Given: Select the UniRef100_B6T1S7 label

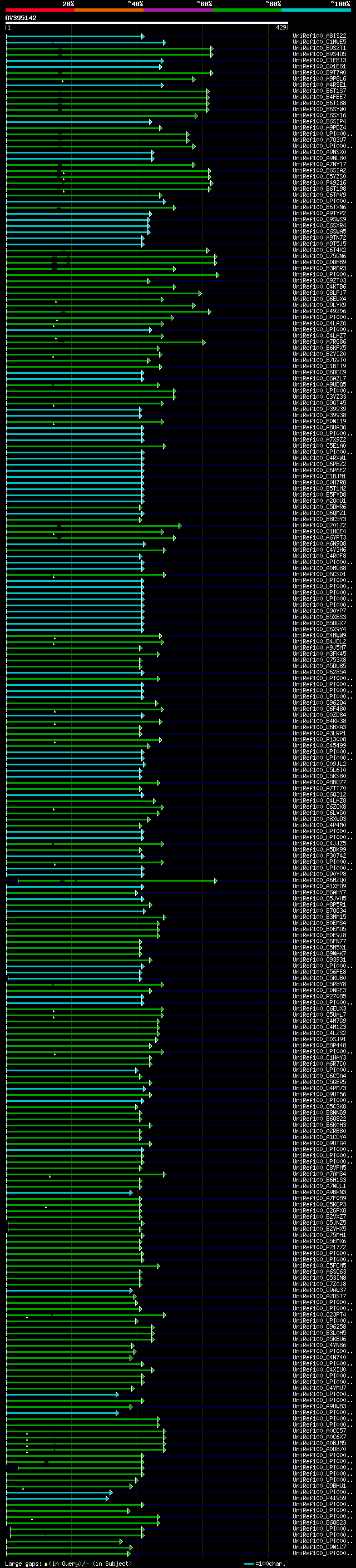Looking at the screenshot, I should (x=319, y=91).
